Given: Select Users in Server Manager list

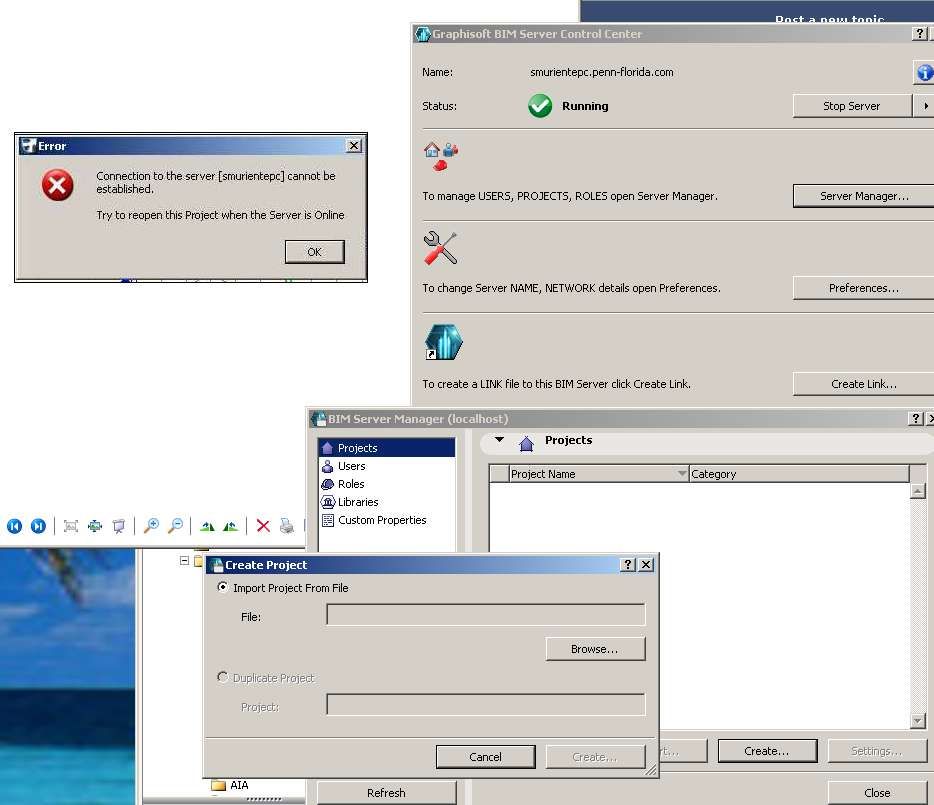Looking at the screenshot, I should click(387, 466).
